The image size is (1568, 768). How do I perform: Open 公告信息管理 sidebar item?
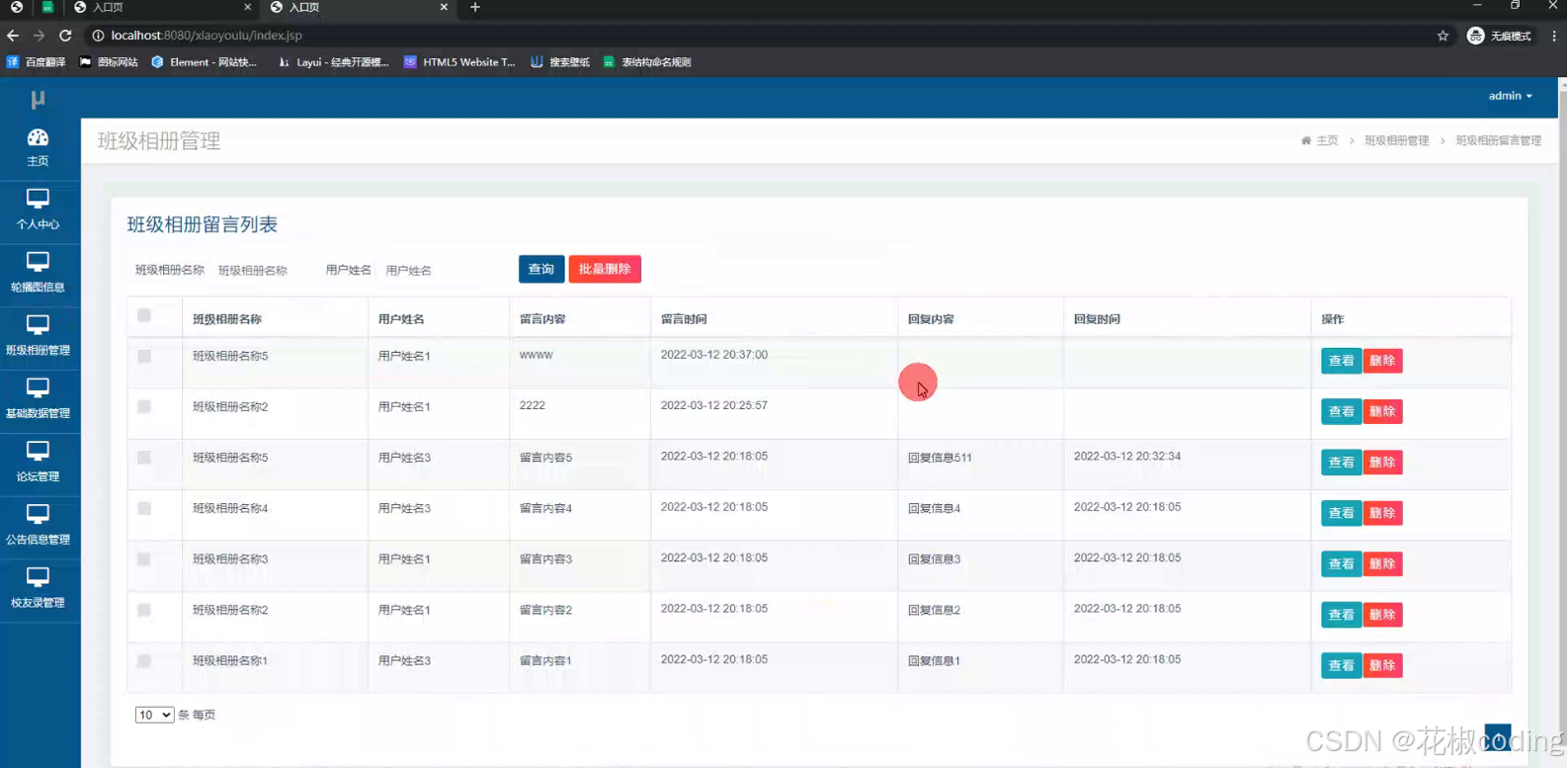(38, 526)
